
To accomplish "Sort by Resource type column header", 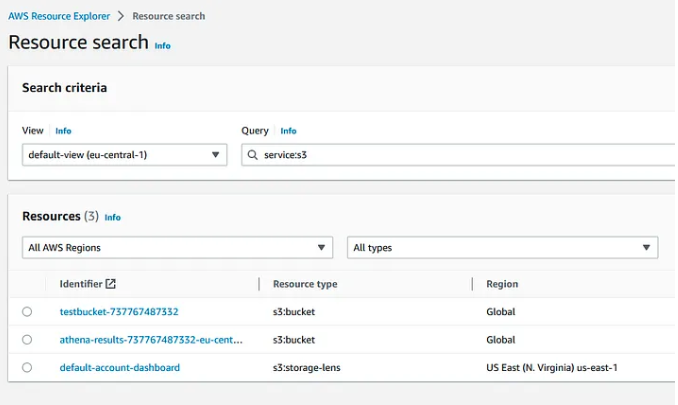I will point(305,284).
